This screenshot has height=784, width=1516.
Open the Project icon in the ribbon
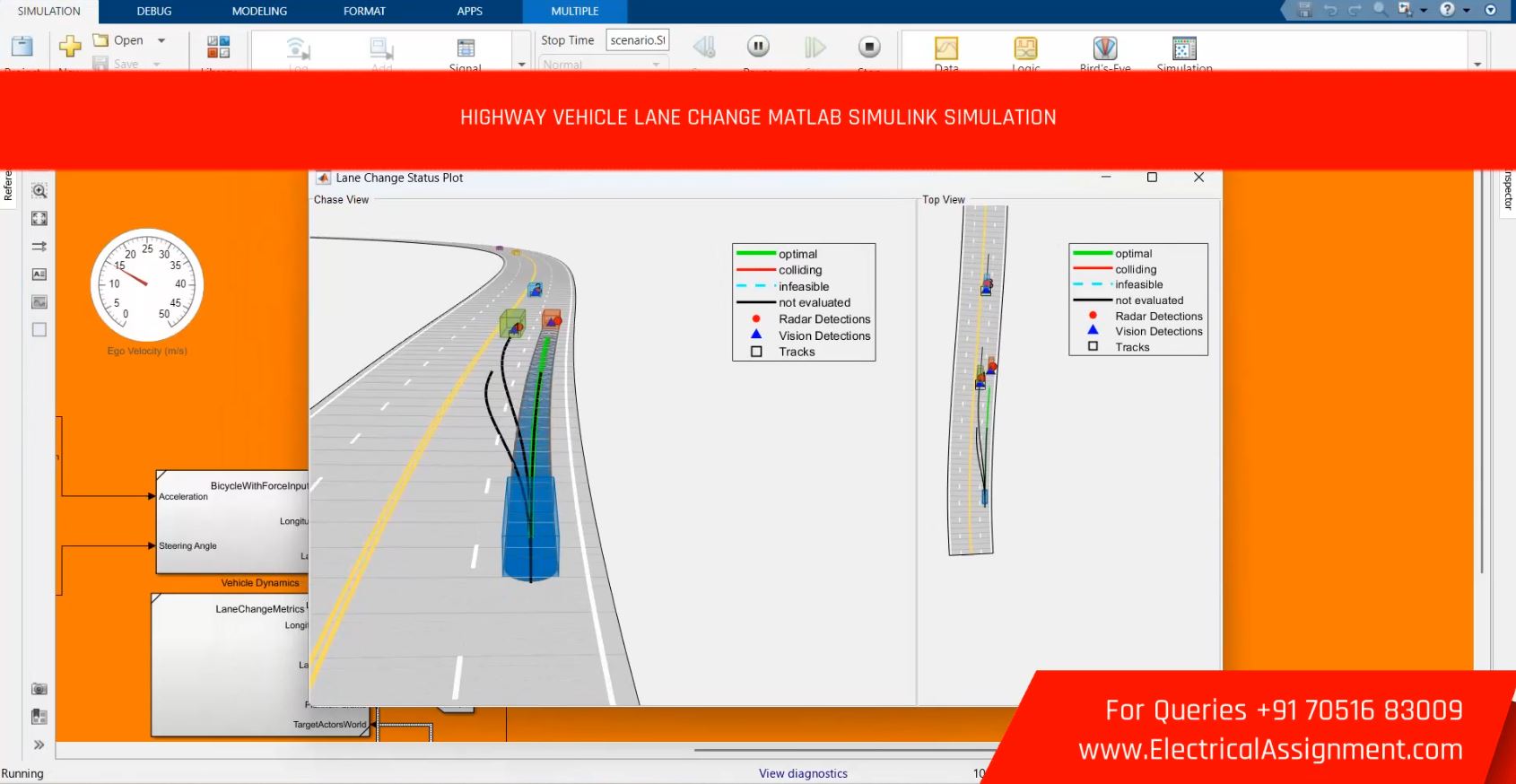click(x=22, y=47)
